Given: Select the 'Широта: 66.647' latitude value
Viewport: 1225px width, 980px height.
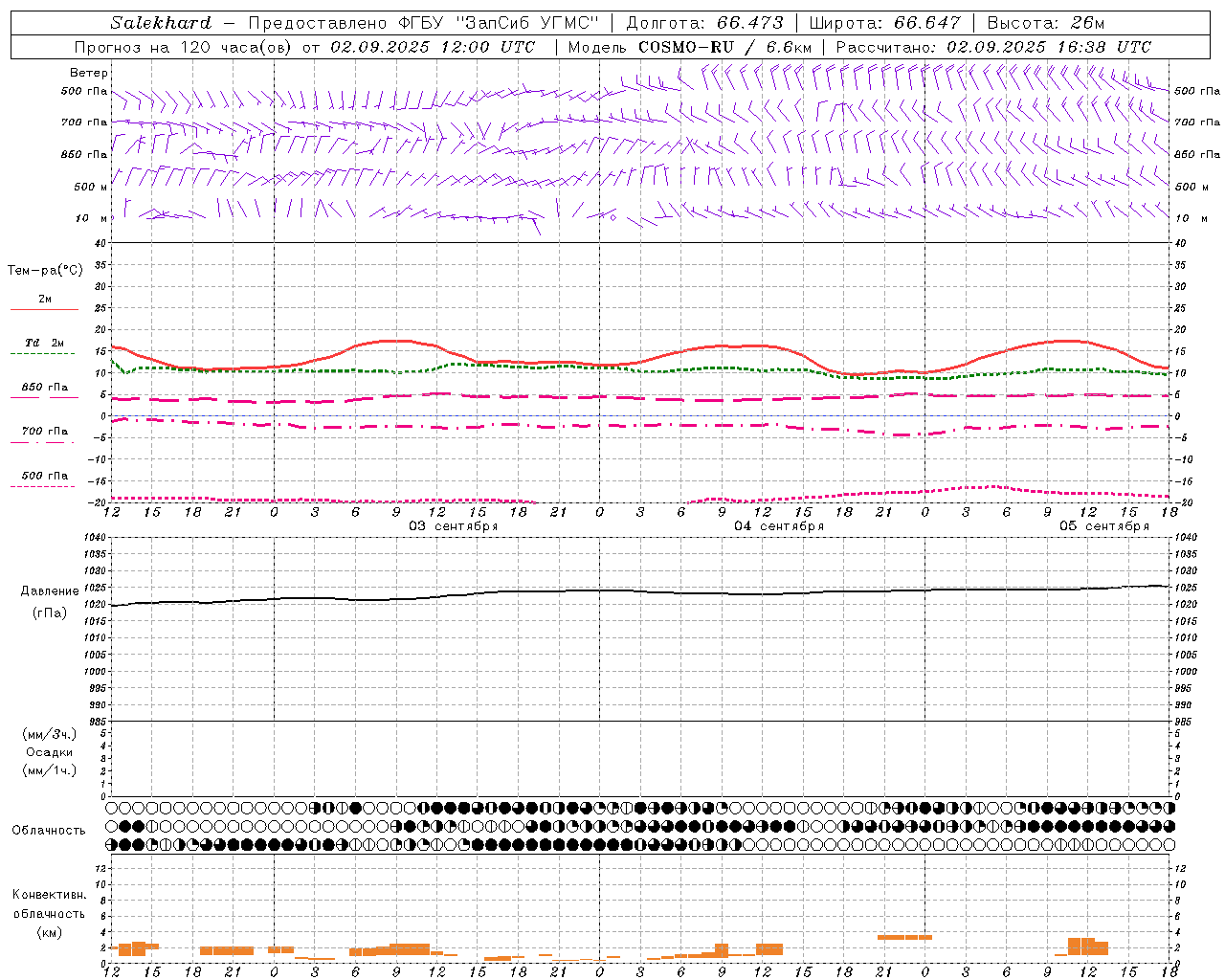Looking at the screenshot, I should pyautogui.click(x=884, y=23).
